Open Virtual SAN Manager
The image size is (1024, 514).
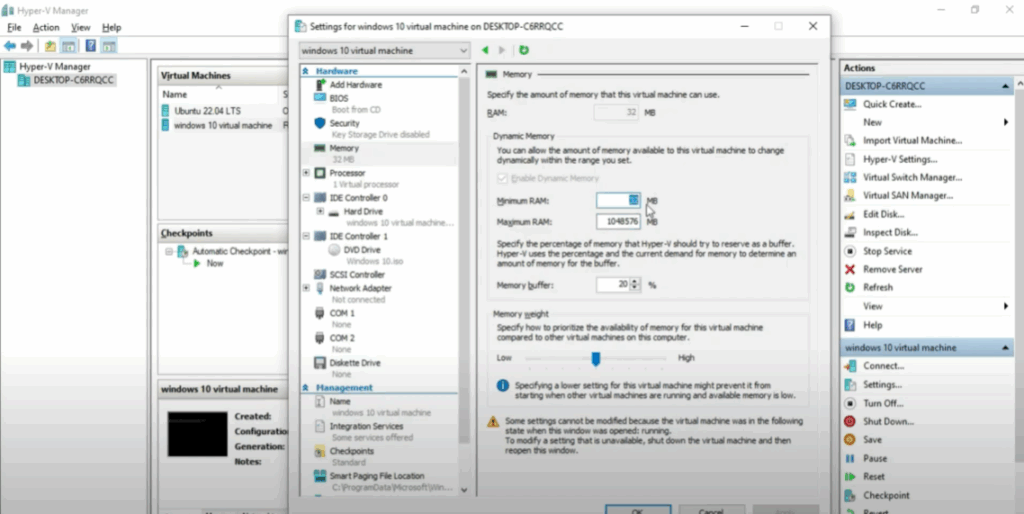point(908,195)
